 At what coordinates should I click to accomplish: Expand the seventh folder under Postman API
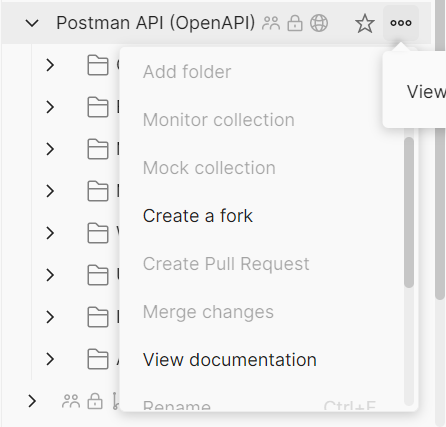point(50,317)
